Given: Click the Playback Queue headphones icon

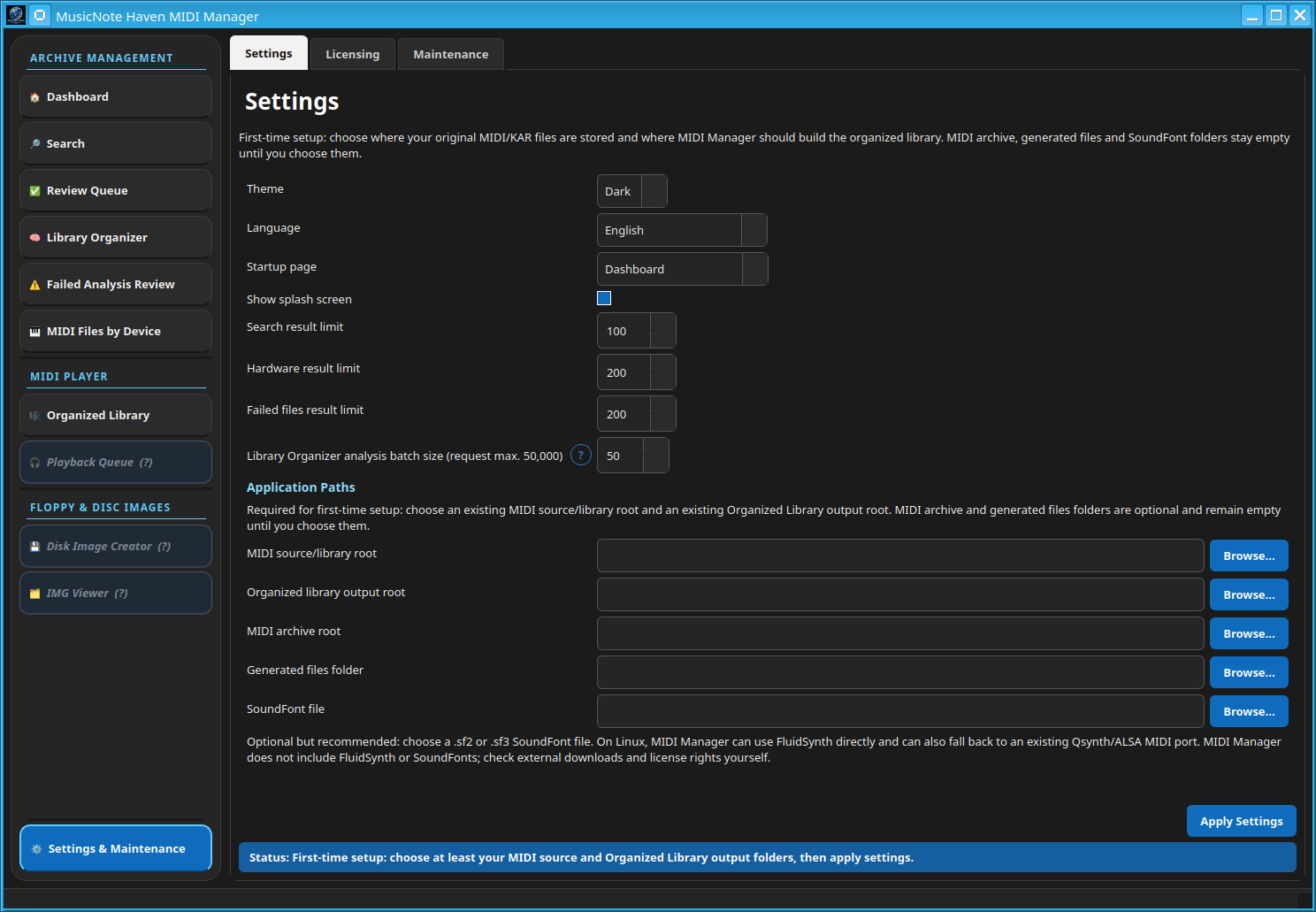Looking at the screenshot, I should pyautogui.click(x=34, y=463).
